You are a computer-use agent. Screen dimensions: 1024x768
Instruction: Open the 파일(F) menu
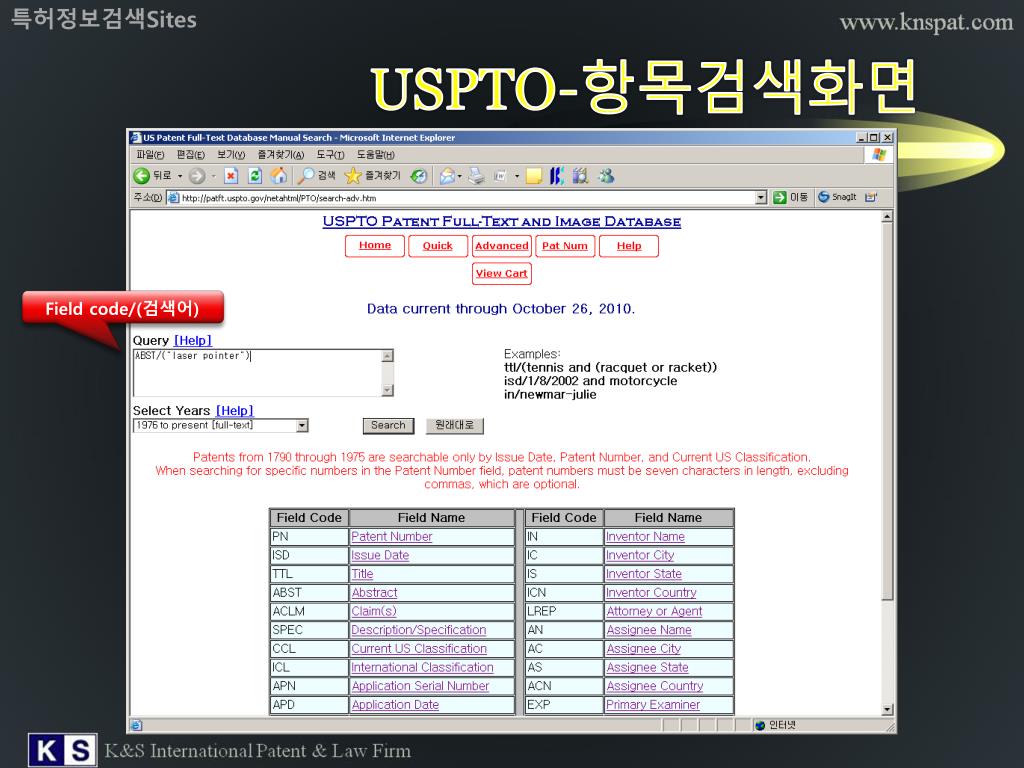pyautogui.click(x=150, y=155)
